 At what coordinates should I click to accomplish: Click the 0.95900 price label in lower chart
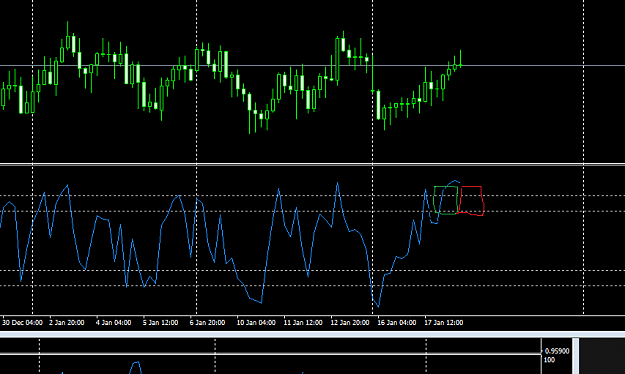pos(557,351)
